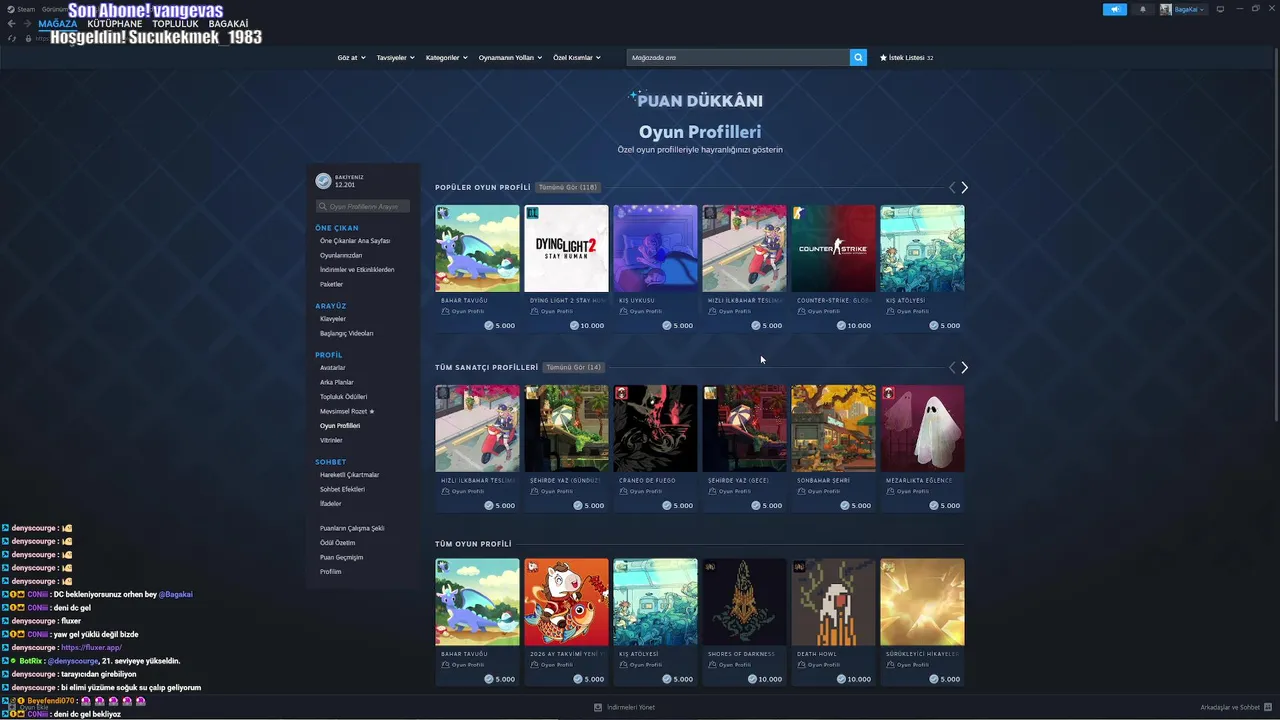Switch to the KÜTÜPHANE tab
The height and width of the screenshot is (720, 1280).
[x=115, y=23]
